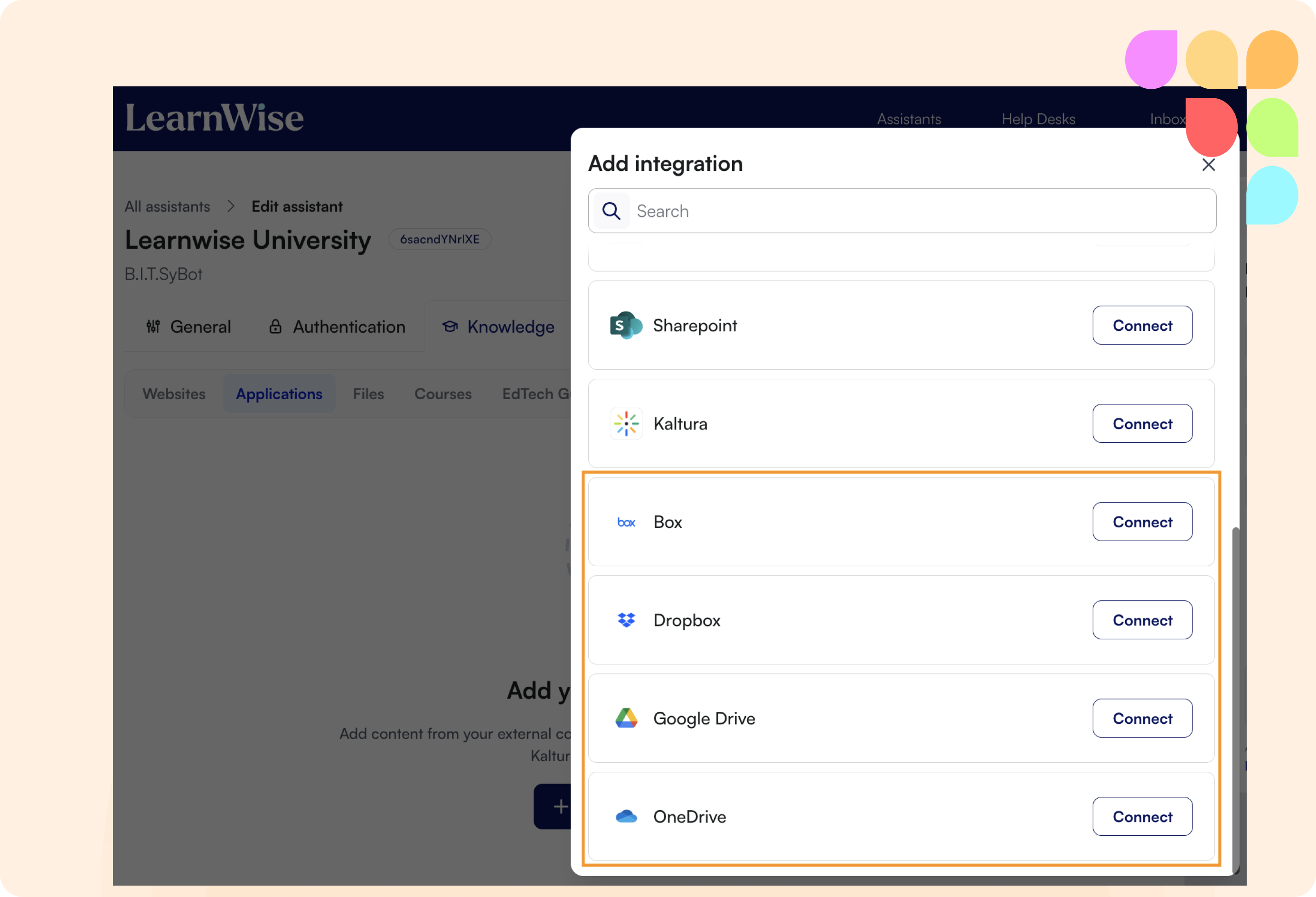Screen dimensions: 1316x897
Task: Click the LearnWise logo
Action: click(x=214, y=118)
